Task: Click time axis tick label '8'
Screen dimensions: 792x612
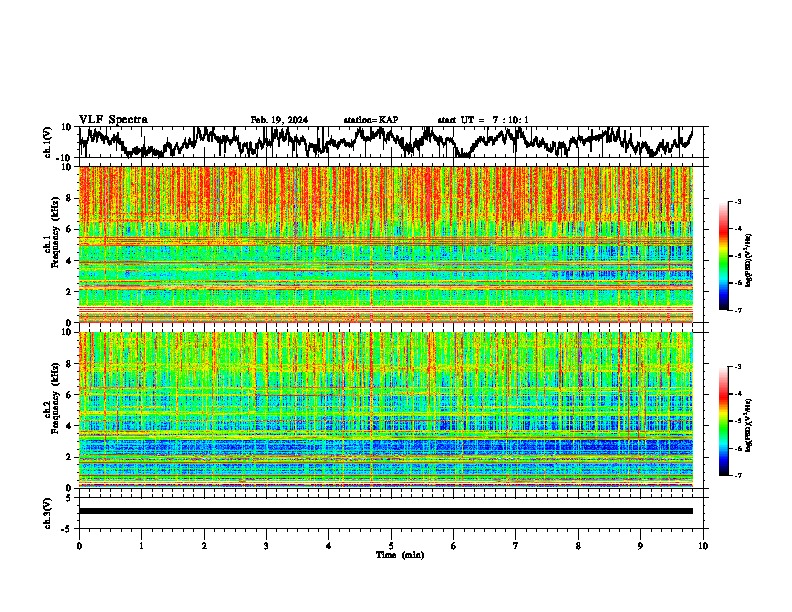Action: 578,546
